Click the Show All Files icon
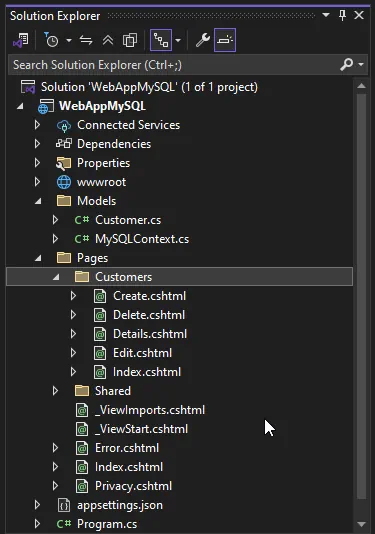 click(x=130, y=40)
